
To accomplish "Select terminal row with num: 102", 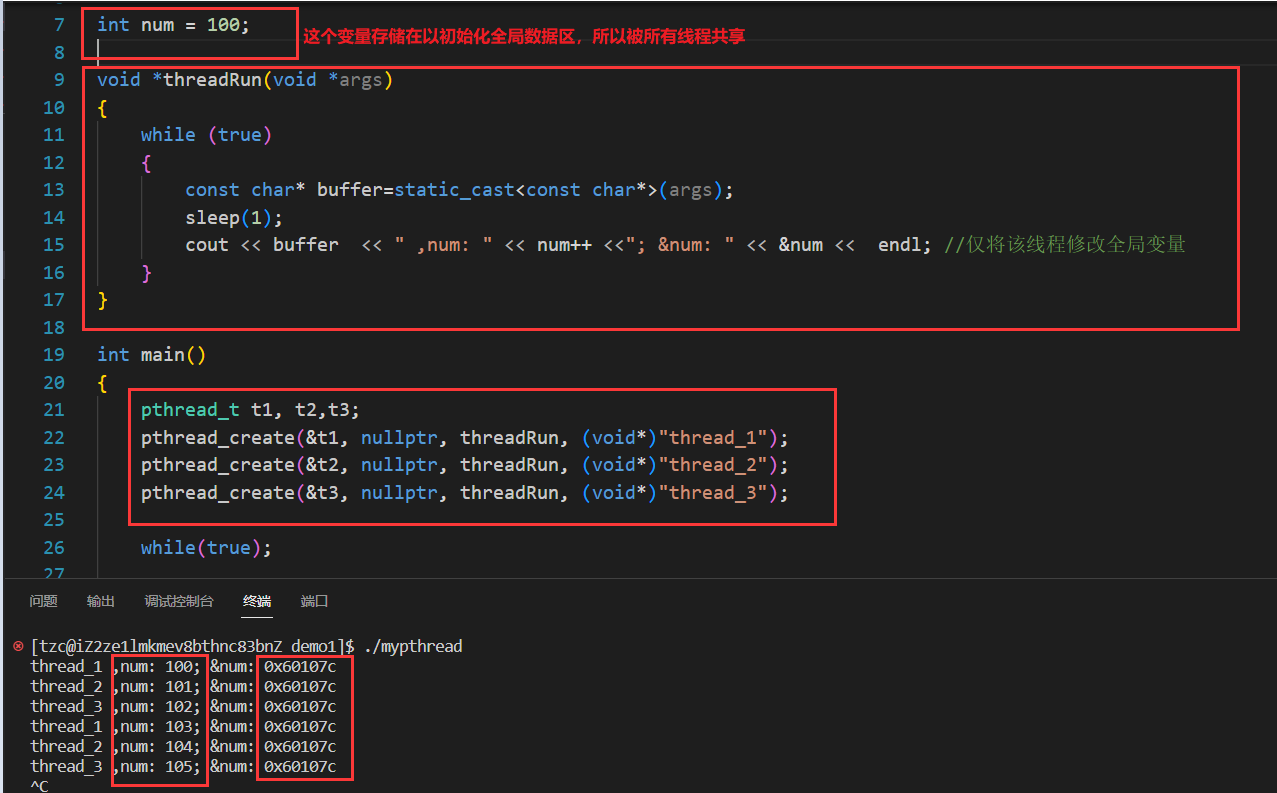I will (x=183, y=706).
